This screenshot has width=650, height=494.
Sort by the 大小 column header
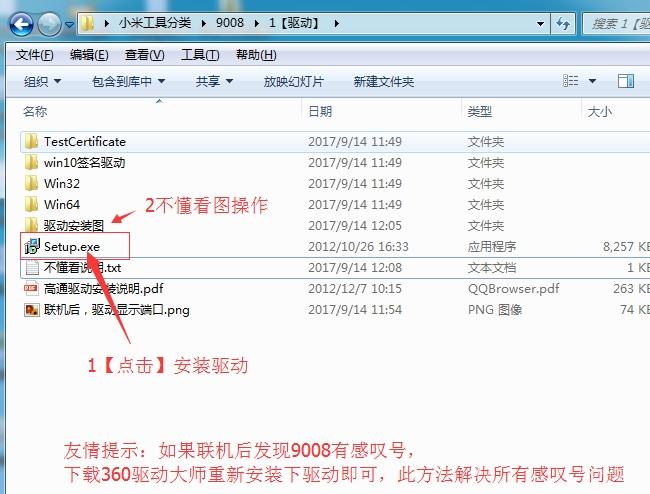[600, 111]
